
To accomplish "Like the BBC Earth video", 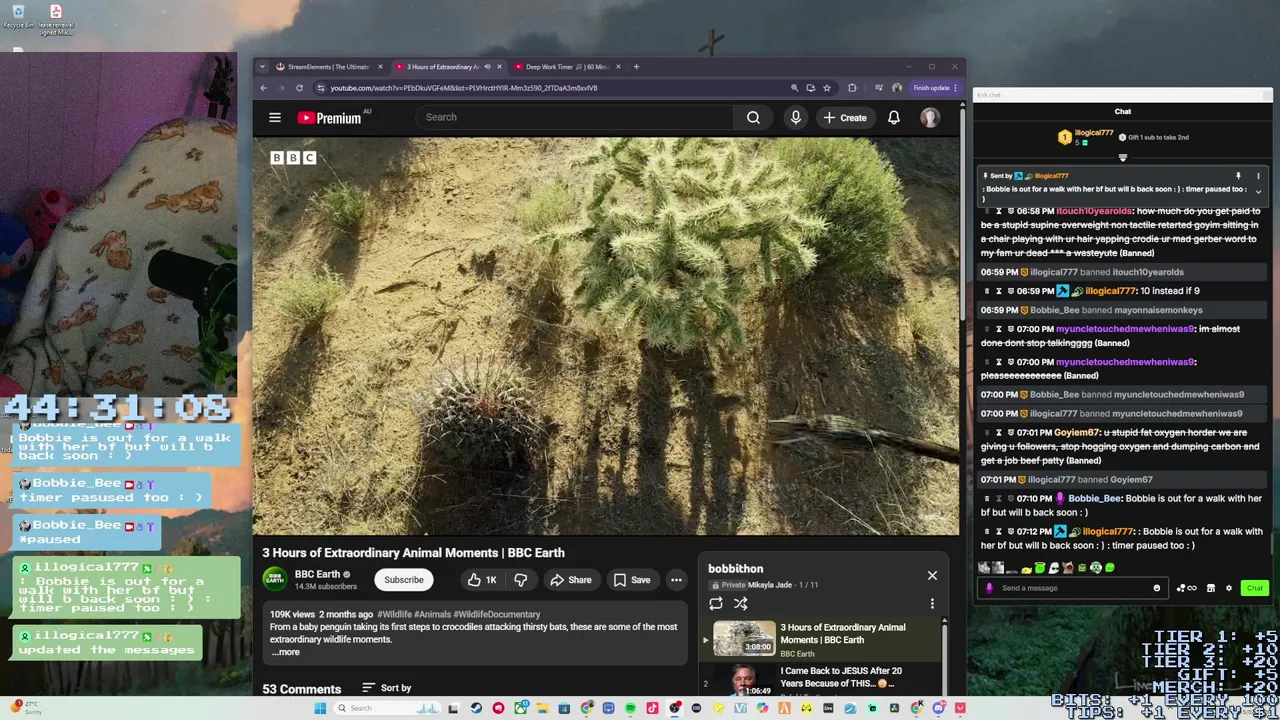I will point(481,580).
